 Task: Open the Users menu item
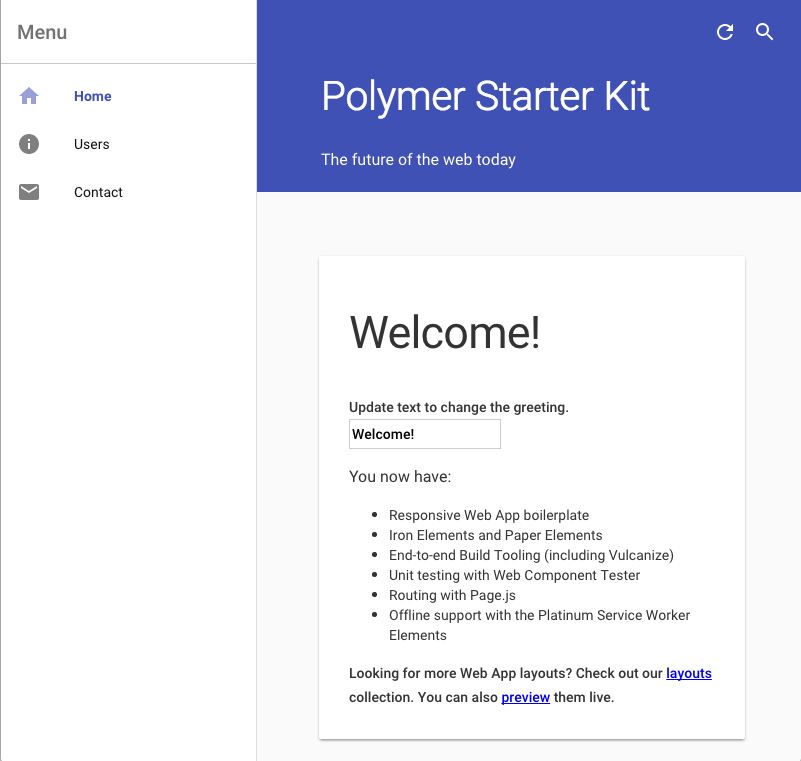point(128,144)
